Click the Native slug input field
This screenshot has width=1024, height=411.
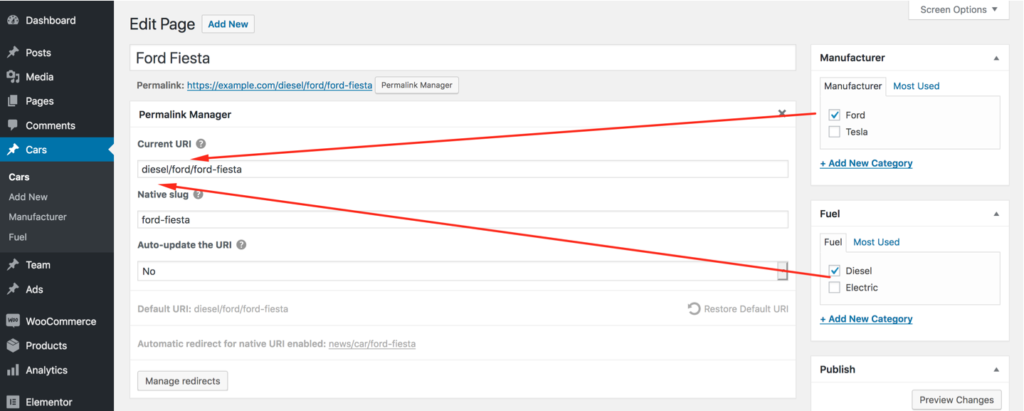(462, 220)
